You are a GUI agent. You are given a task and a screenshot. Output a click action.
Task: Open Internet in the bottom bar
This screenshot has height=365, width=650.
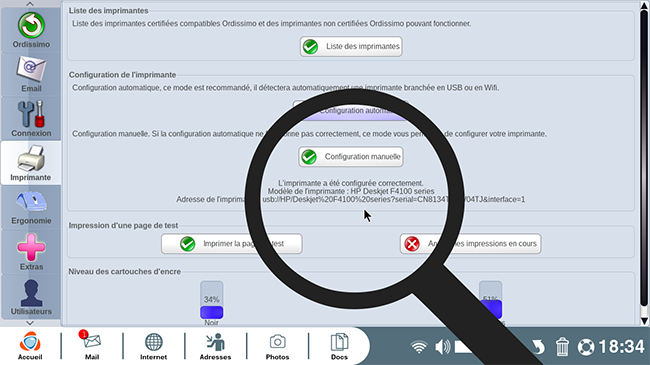(153, 346)
